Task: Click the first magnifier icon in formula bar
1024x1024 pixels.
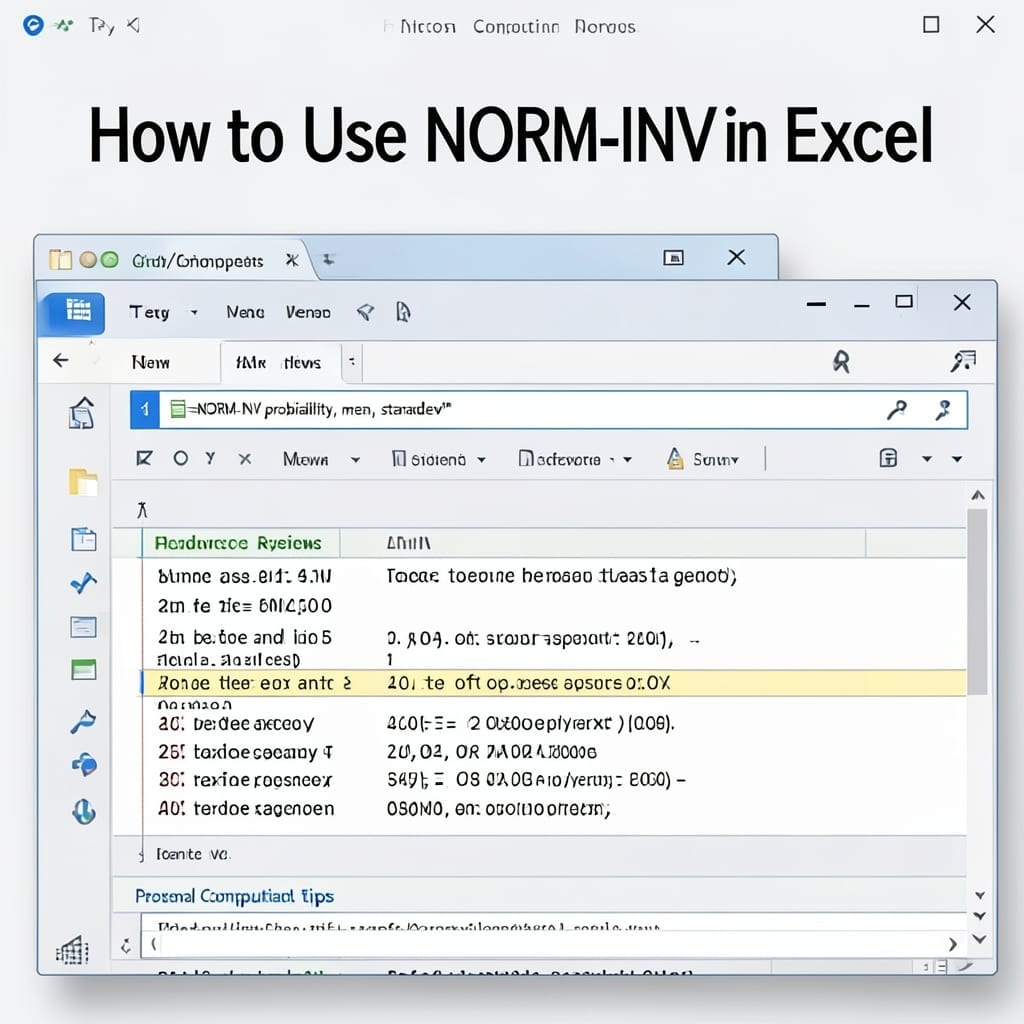Action: [x=896, y=410]
